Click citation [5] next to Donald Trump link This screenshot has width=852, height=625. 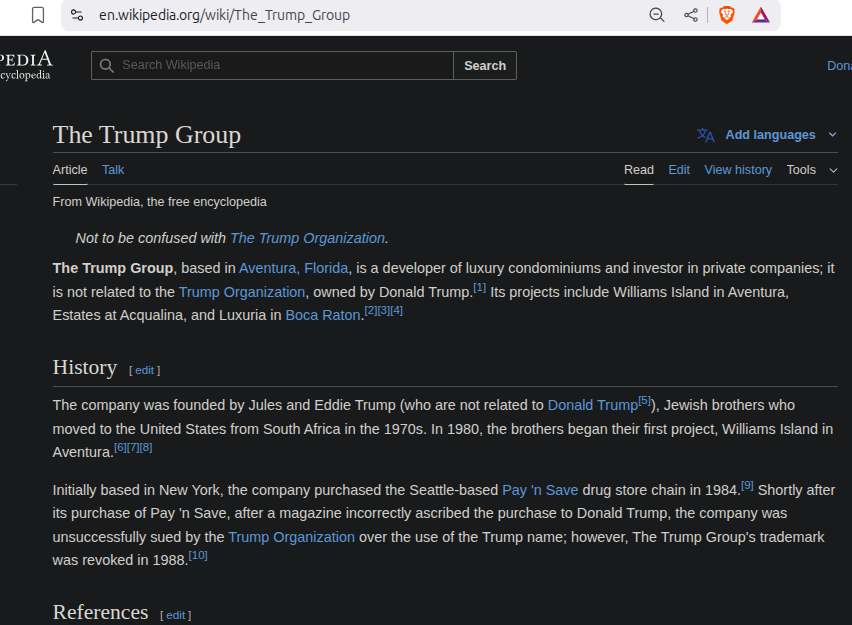[644, 400]
